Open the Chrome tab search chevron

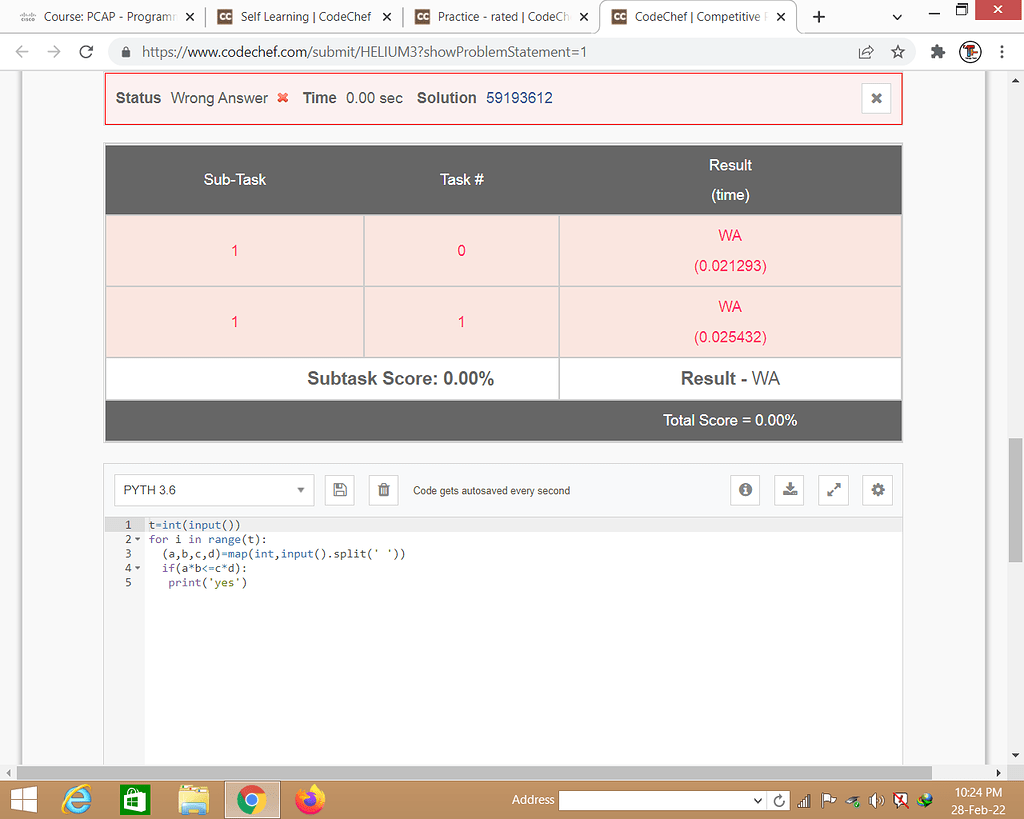(897, 17)
